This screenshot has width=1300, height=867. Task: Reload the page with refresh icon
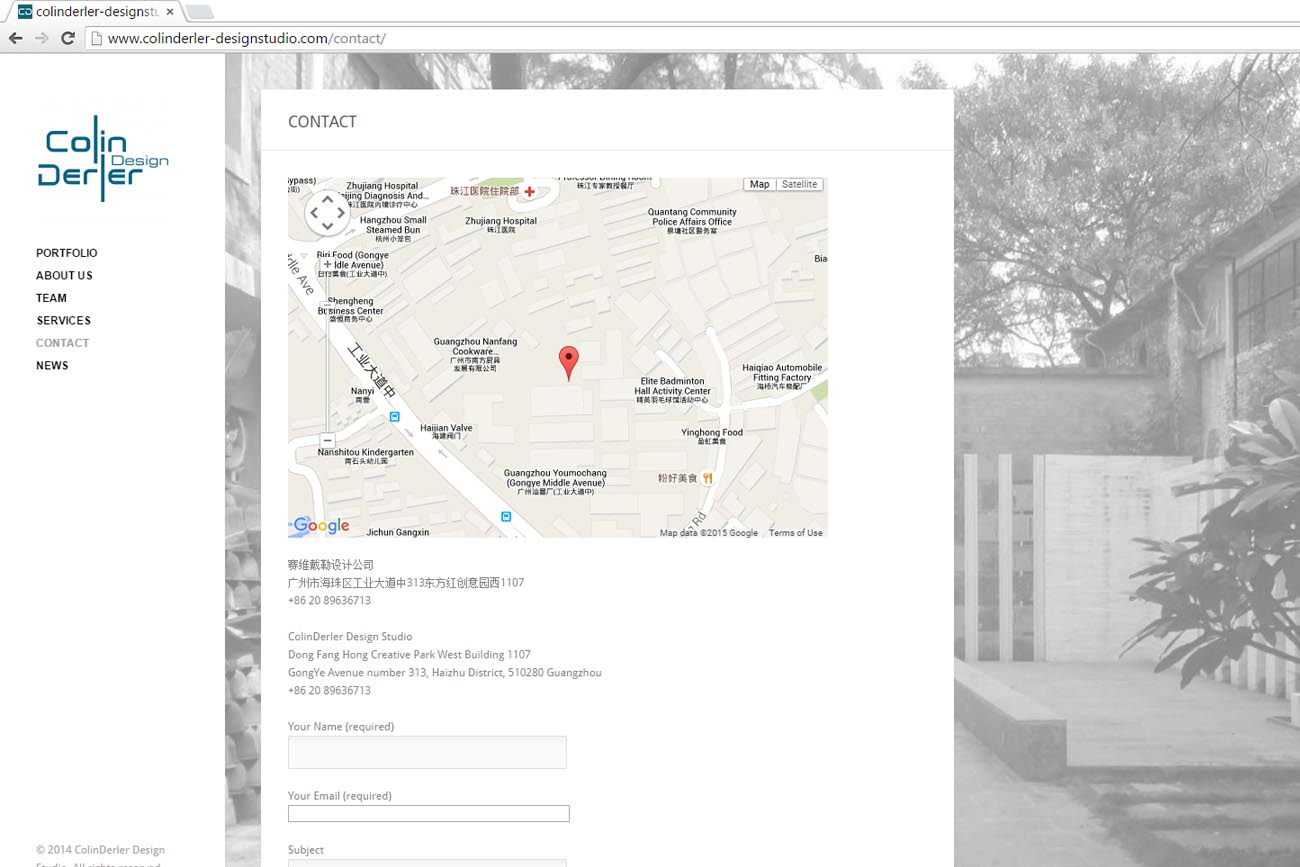point(68,38)
